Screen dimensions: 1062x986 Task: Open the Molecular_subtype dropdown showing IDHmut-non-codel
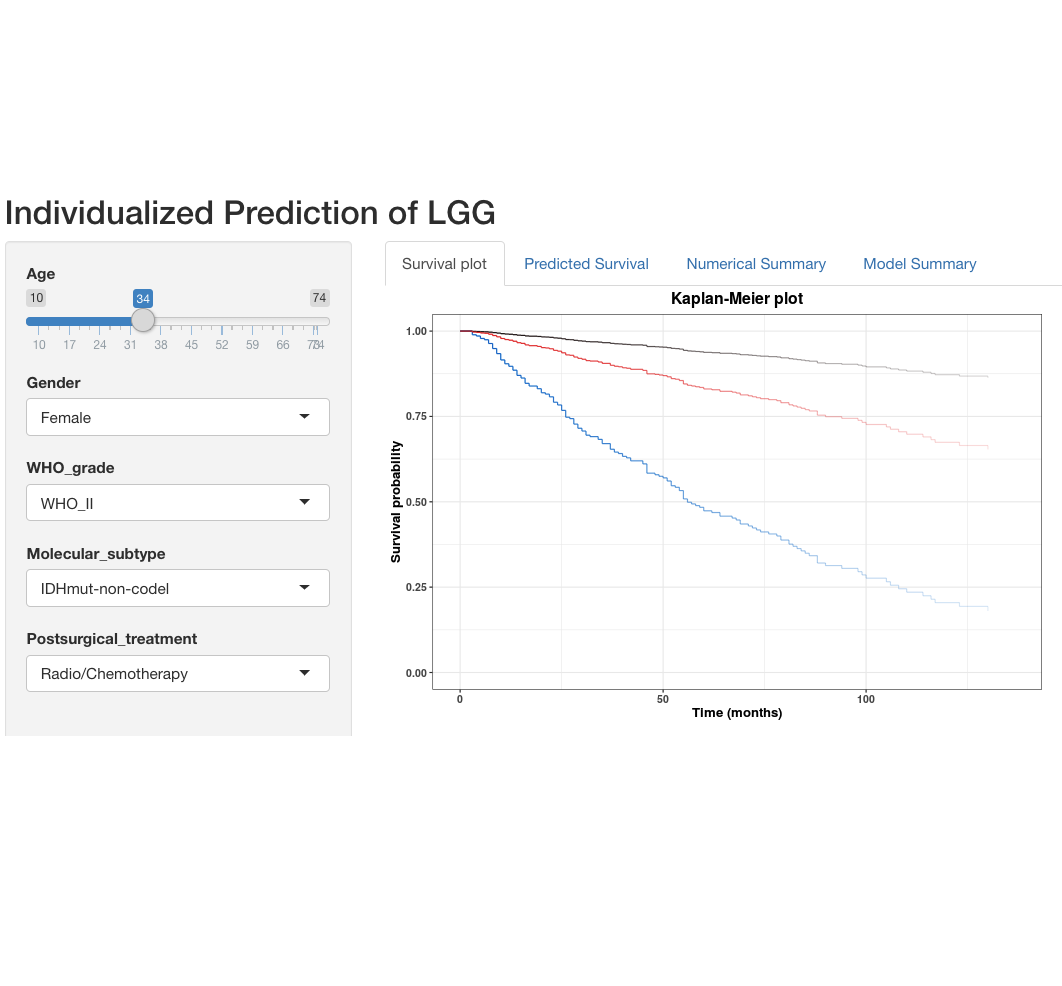[x=178, y=588]
